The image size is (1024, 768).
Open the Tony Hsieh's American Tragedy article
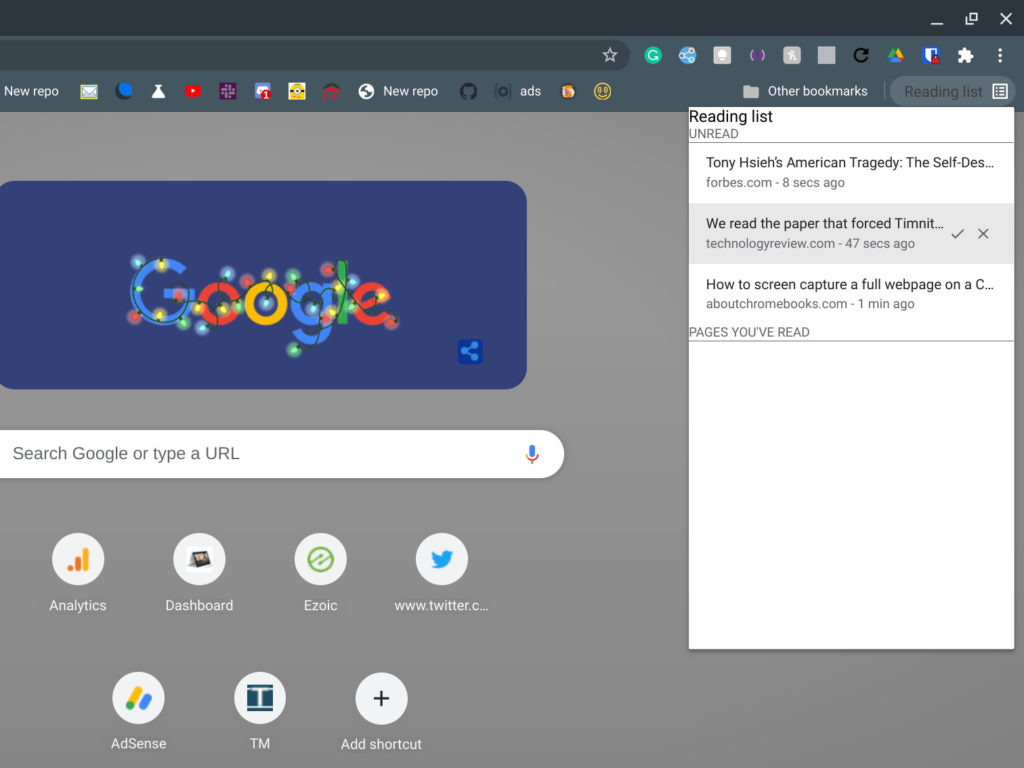click(851, 172)
